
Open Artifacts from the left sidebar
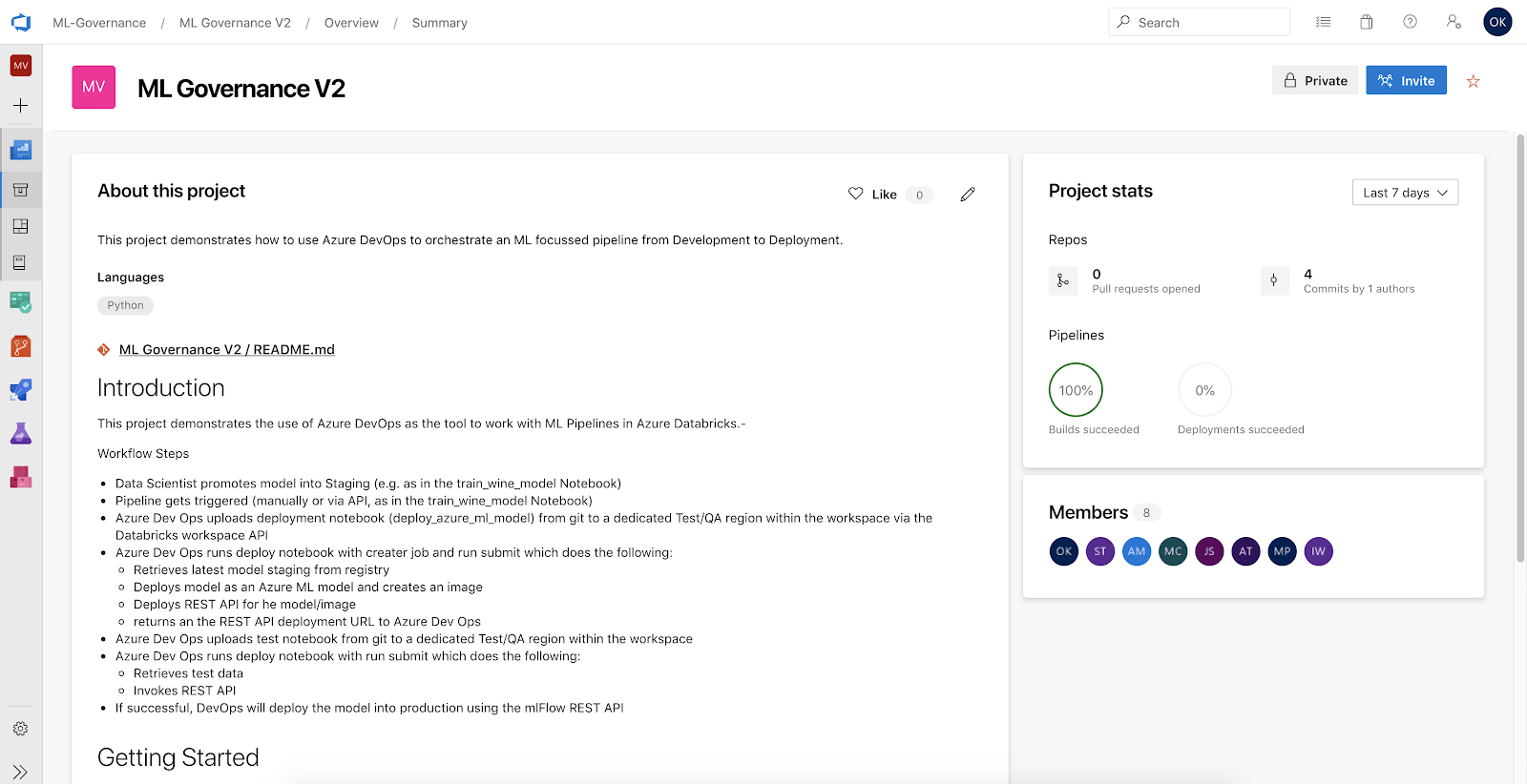click(x=20, y=477)
